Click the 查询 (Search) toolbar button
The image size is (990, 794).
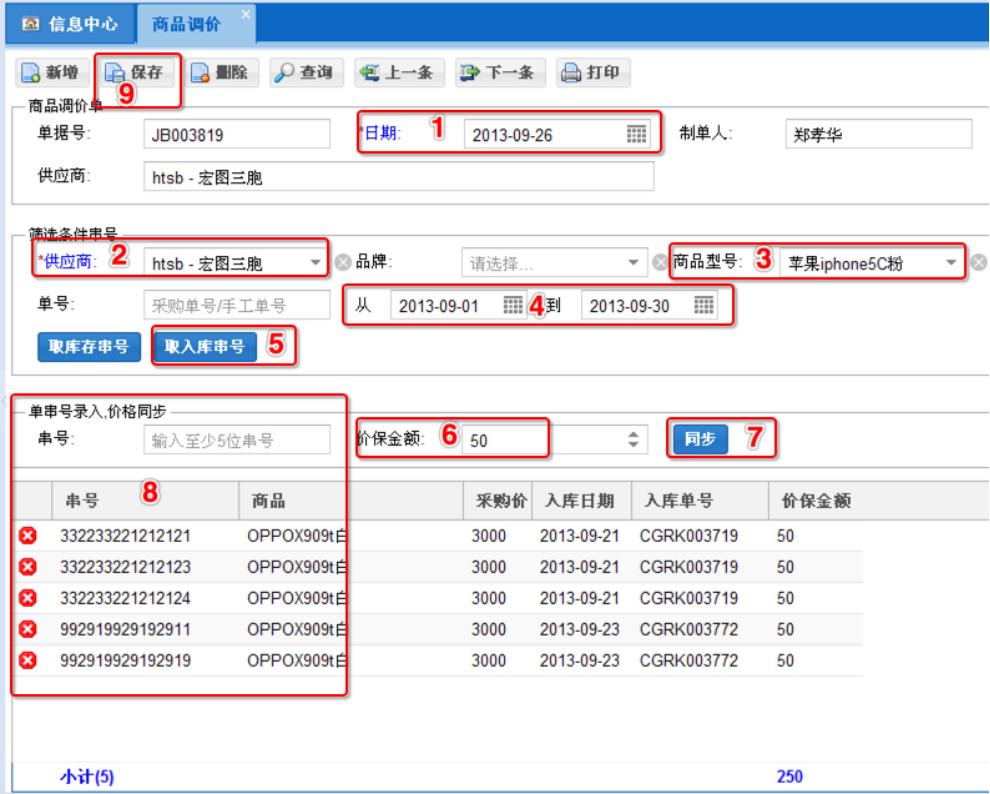307,73
